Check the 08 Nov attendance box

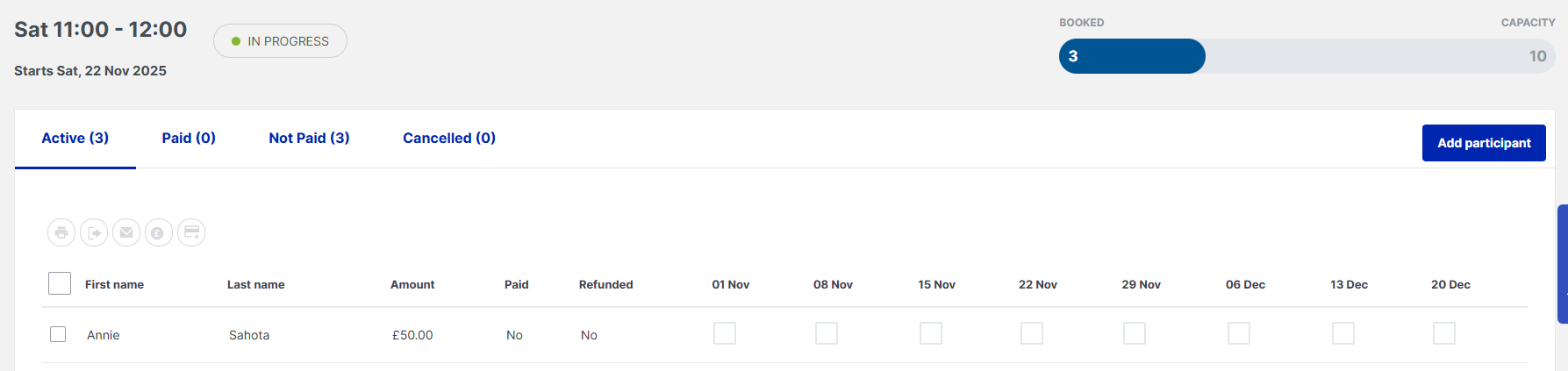827,333
